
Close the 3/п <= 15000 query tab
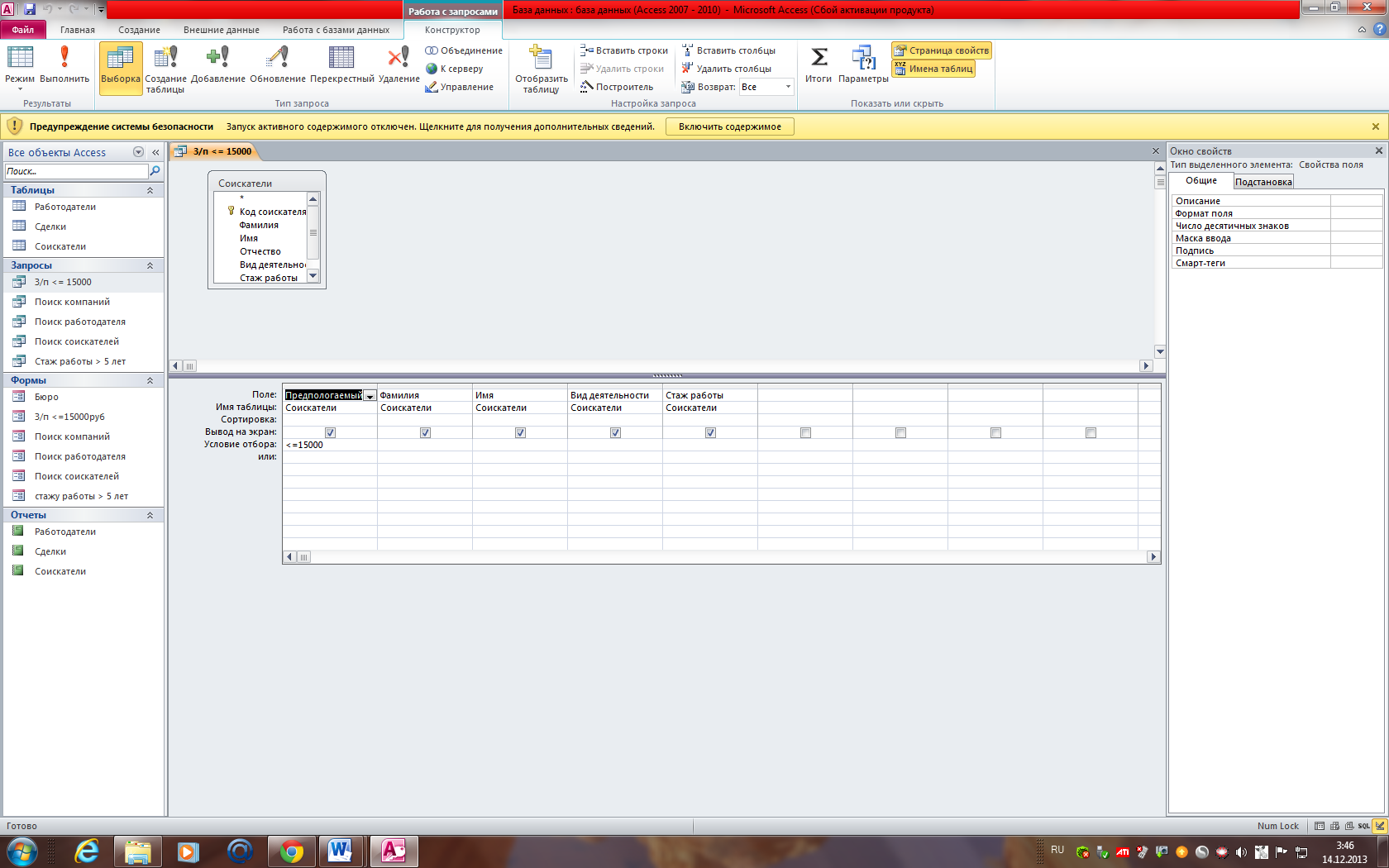[1156, 151]
